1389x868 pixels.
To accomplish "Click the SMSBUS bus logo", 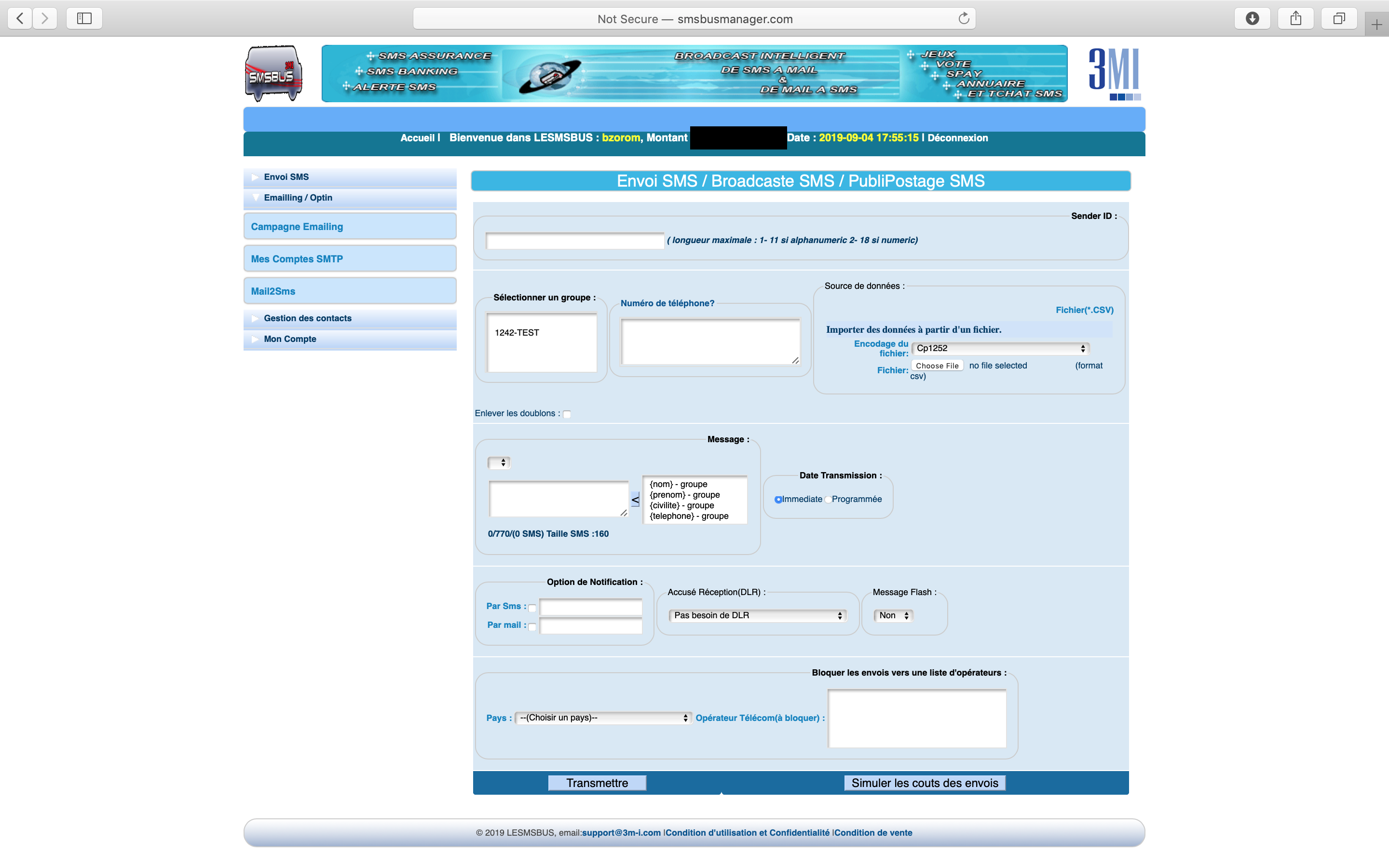I will tap(273, 73).
